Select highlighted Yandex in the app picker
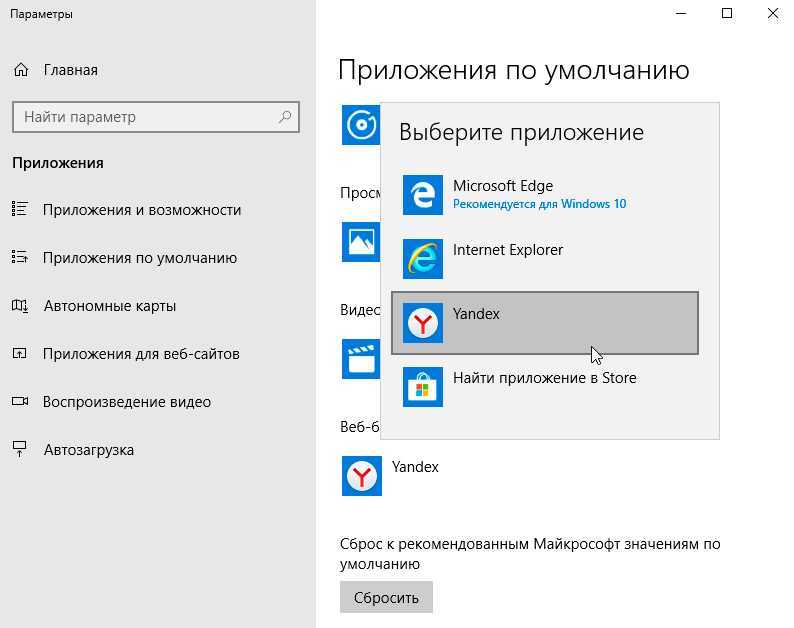 (545, 323)
